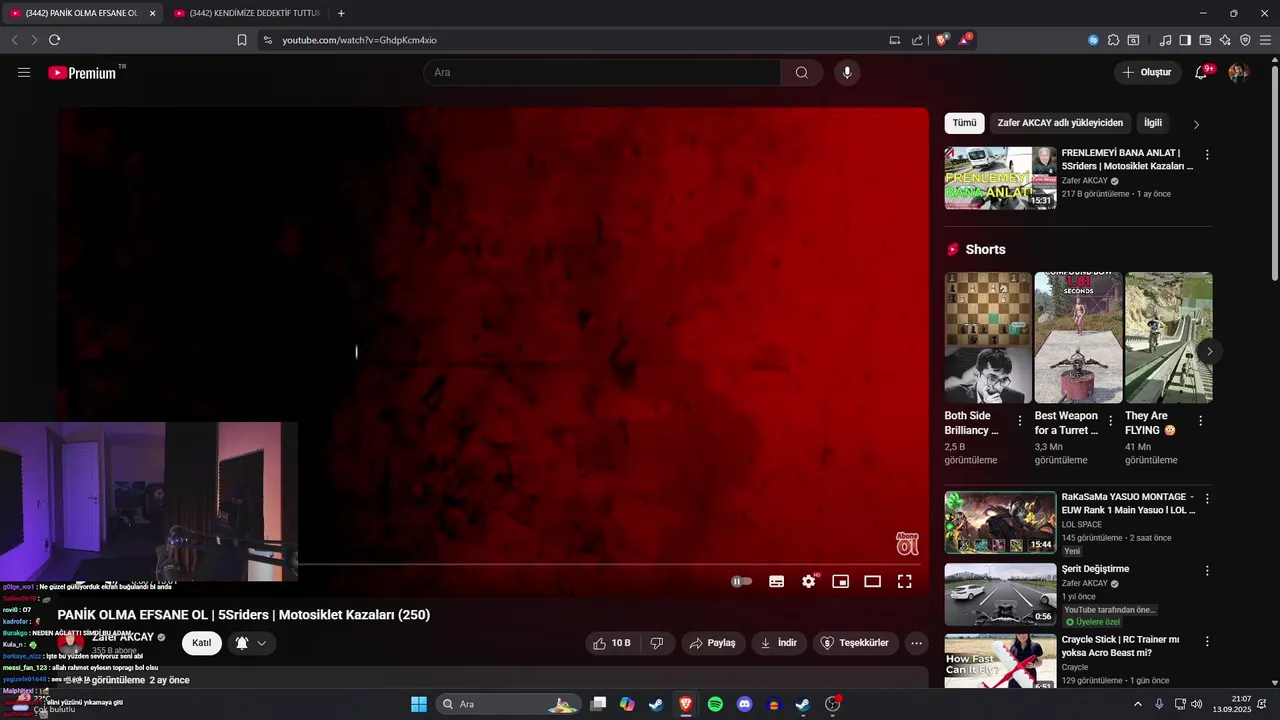The height and width of the screenshot is (720, 1280).
Task: Toggle subtitles captions button
Action: [x=776, y=581]
